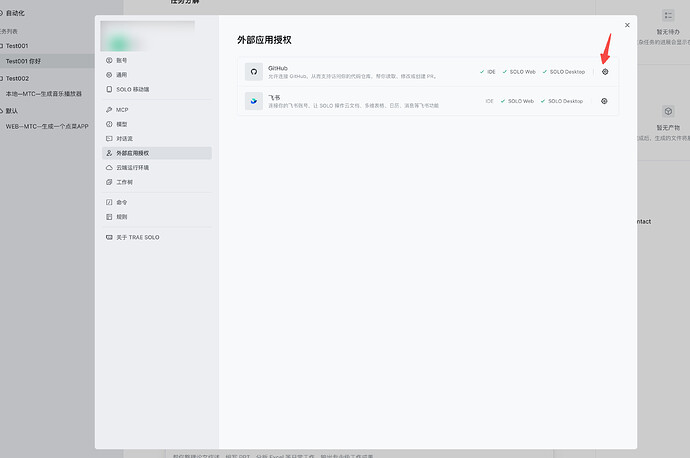Open 工作树 settings
Screen dimensions: 690x458
[157, 182]
